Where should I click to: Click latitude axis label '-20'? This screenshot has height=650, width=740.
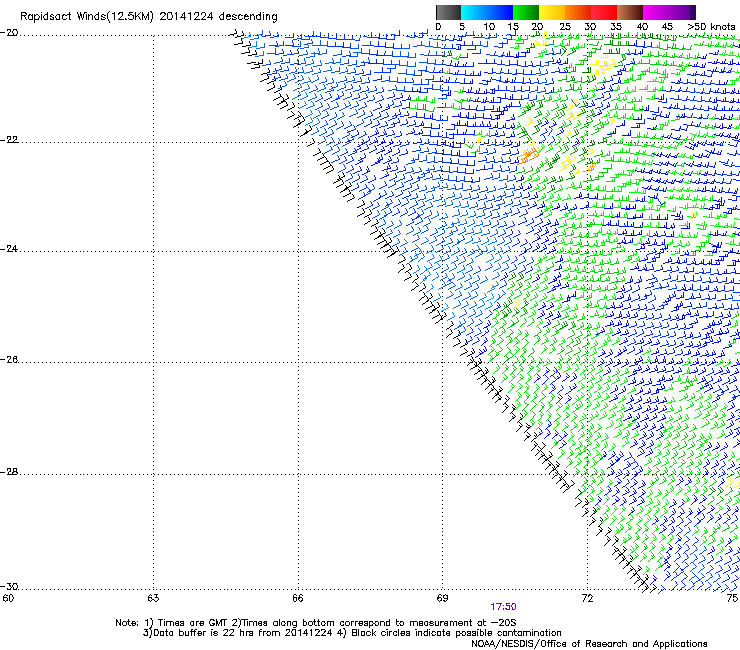pyautogui.click(x=9, y=33)
